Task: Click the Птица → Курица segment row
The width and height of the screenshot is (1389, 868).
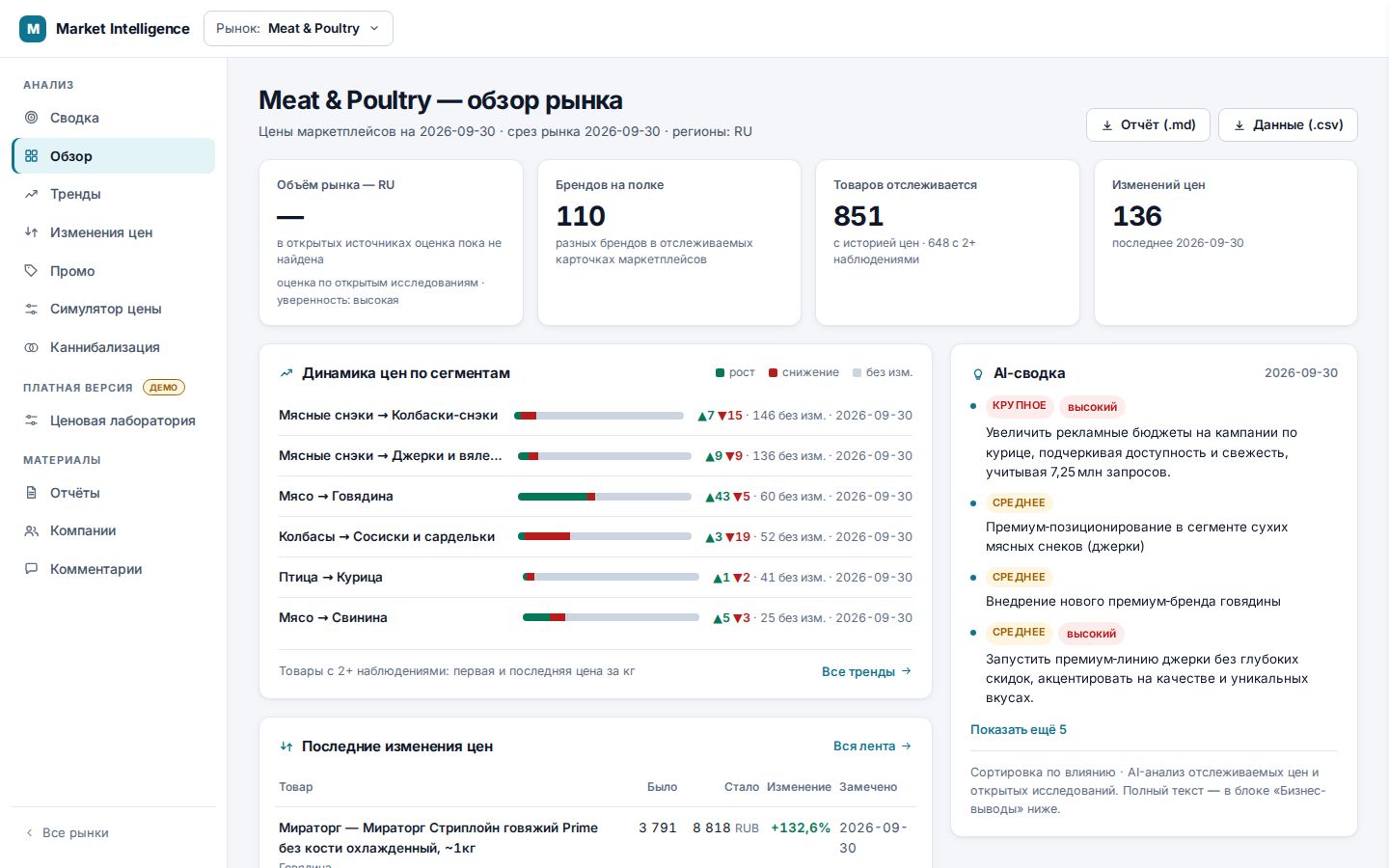Action: [x=595, y=578]
